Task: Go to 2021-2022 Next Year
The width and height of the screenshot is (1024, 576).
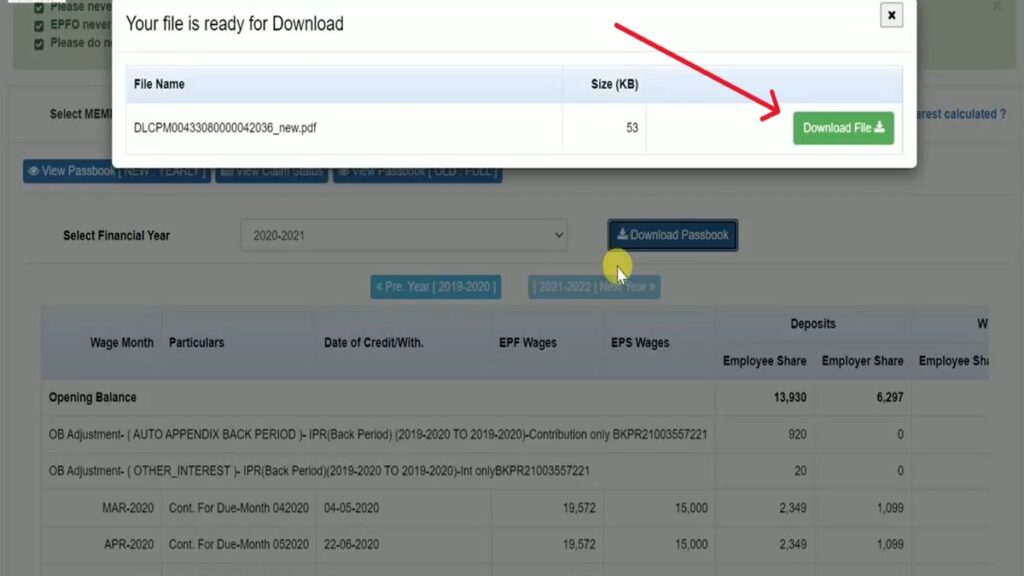Action: (x=594, y=287)
